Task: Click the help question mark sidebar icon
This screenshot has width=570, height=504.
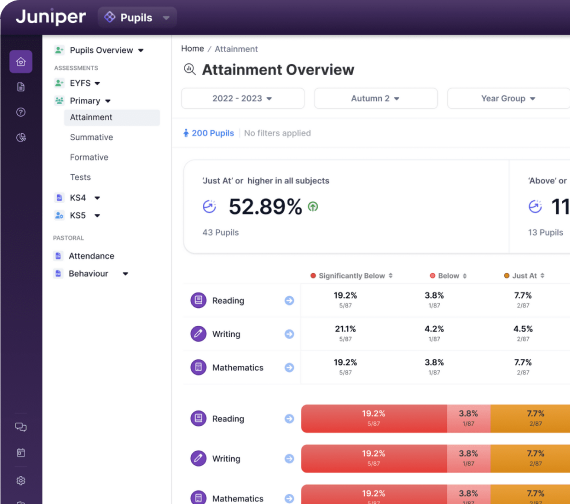Action: coord(21,112)
